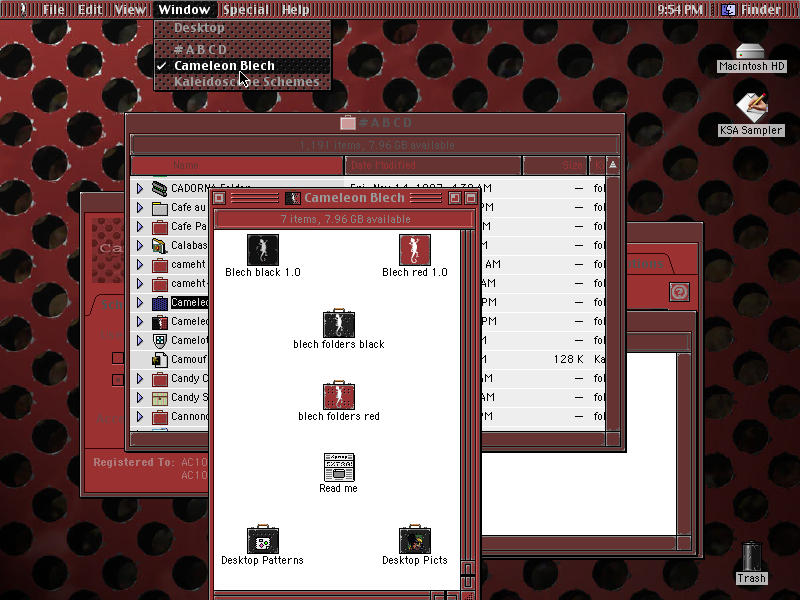Select the KSA Sampler desktop icon
This screenshot has height=600, width=800.
click(751, 108)
